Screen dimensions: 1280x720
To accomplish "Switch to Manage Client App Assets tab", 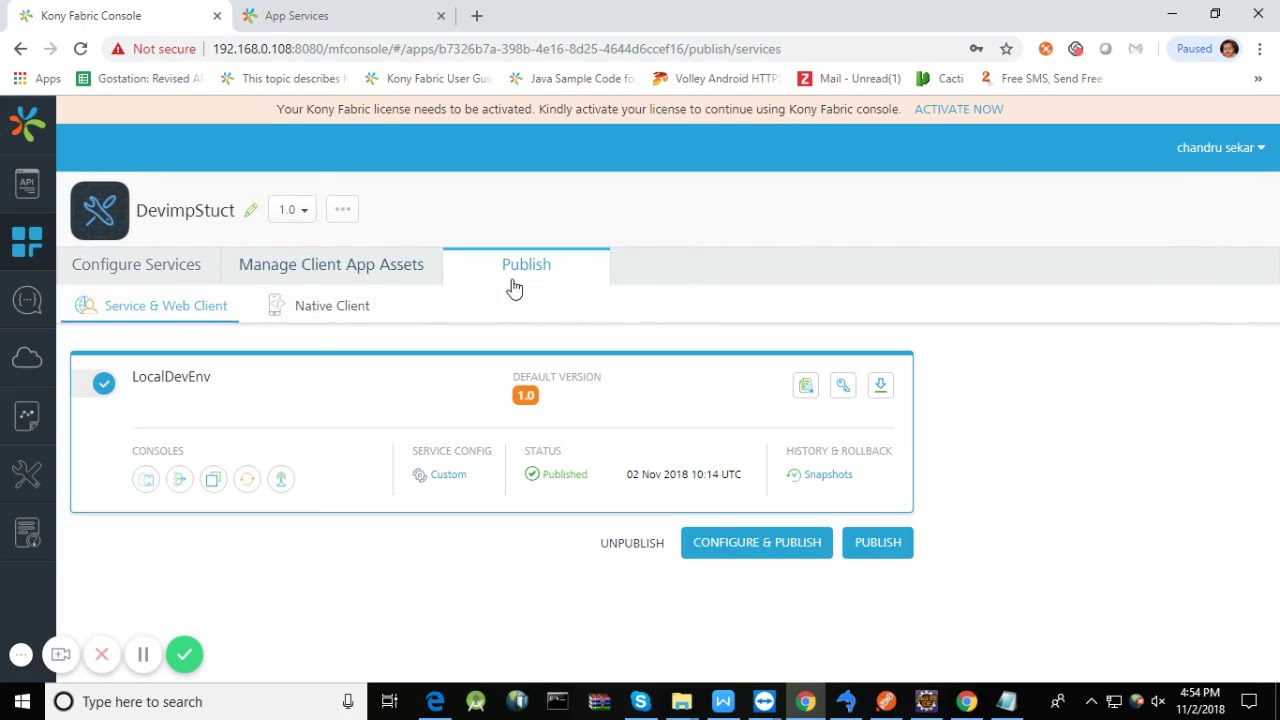I will point(331,265).
